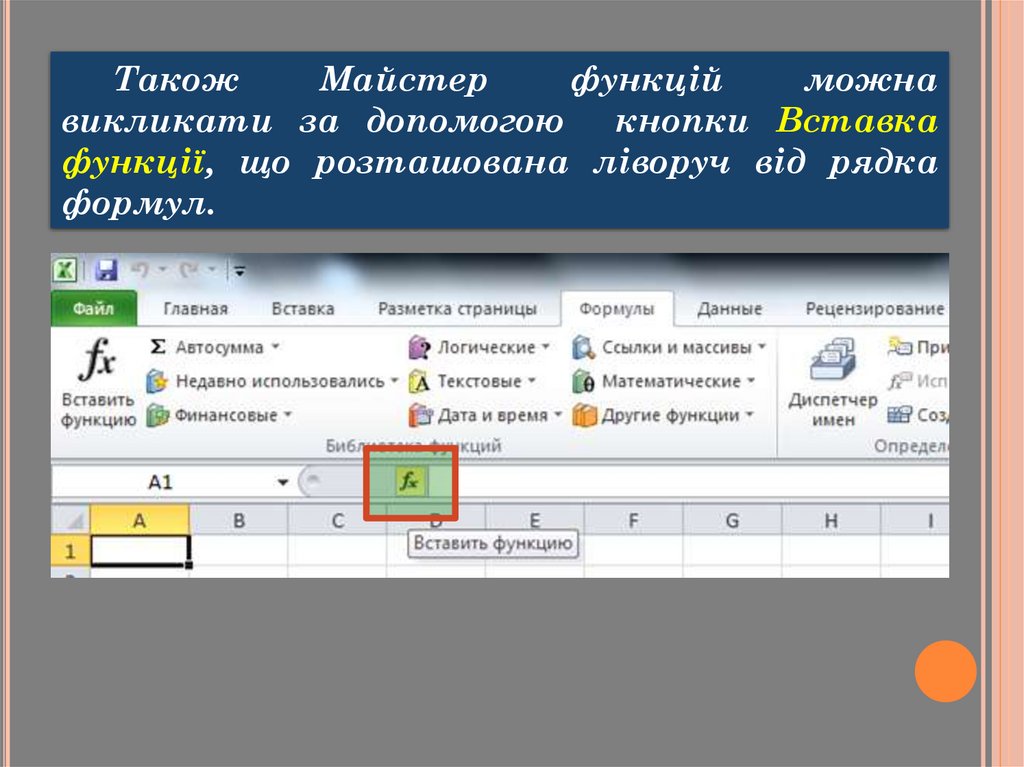Save the workbook using the floppy disk icon

click(x=106, y=270)
